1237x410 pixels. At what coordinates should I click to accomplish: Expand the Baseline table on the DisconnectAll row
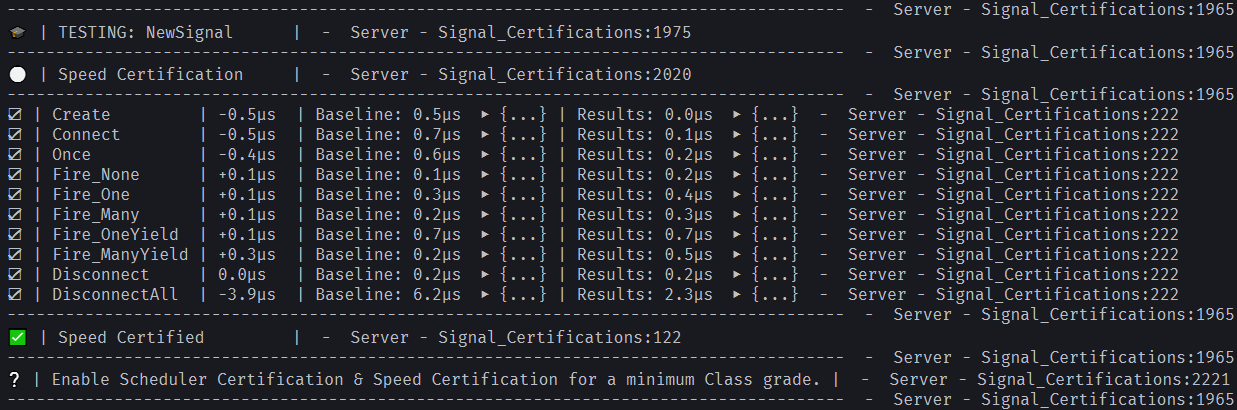coord(514,295)
